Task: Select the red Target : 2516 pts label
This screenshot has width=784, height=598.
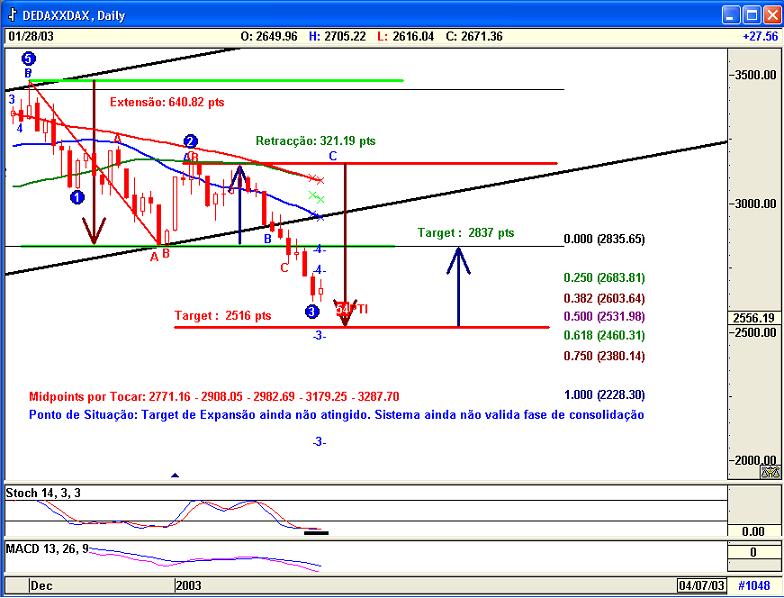Action: 223,316
